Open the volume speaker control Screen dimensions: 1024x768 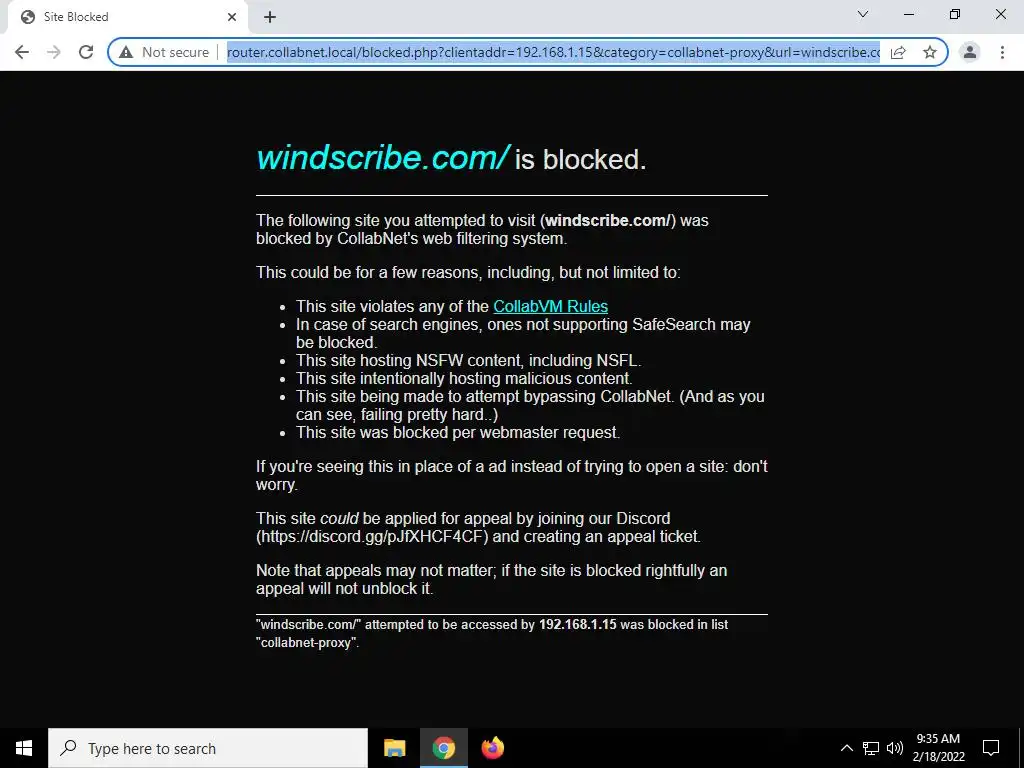895,748
